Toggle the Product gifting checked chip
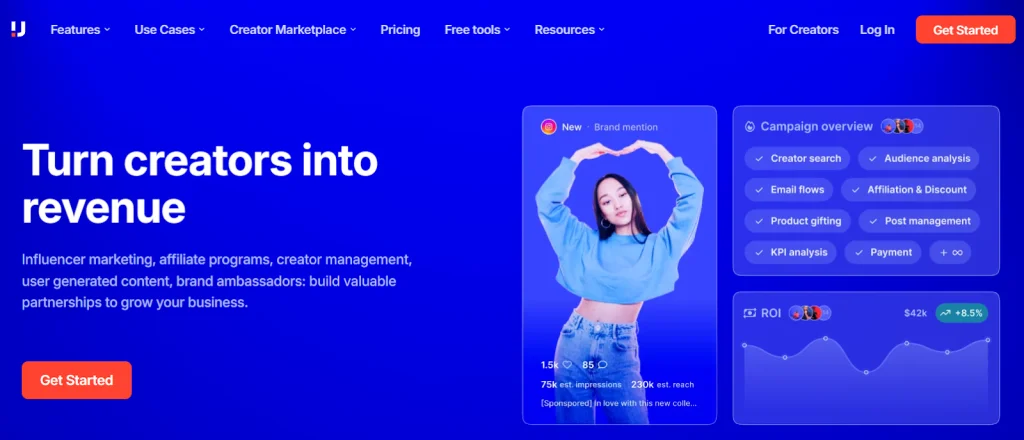The image size is (1024, 440). 797,221
